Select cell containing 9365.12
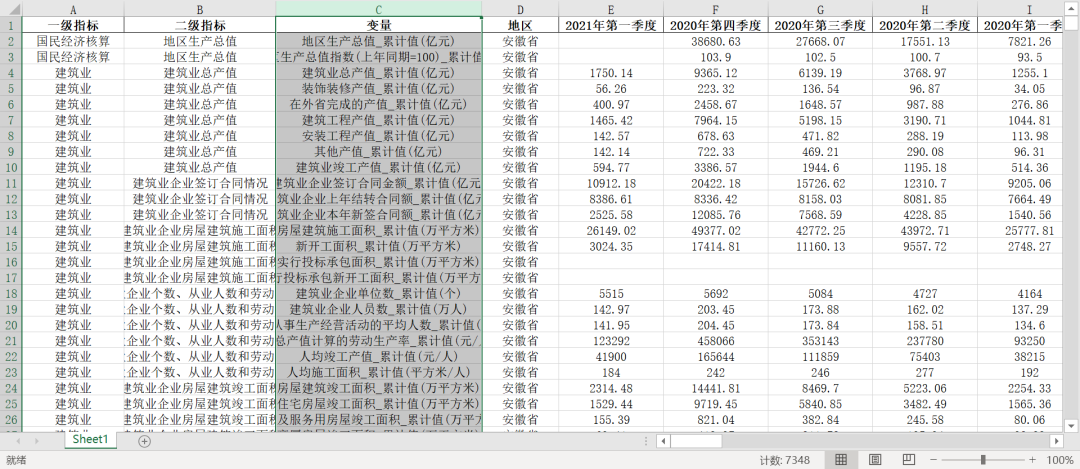 716,73
